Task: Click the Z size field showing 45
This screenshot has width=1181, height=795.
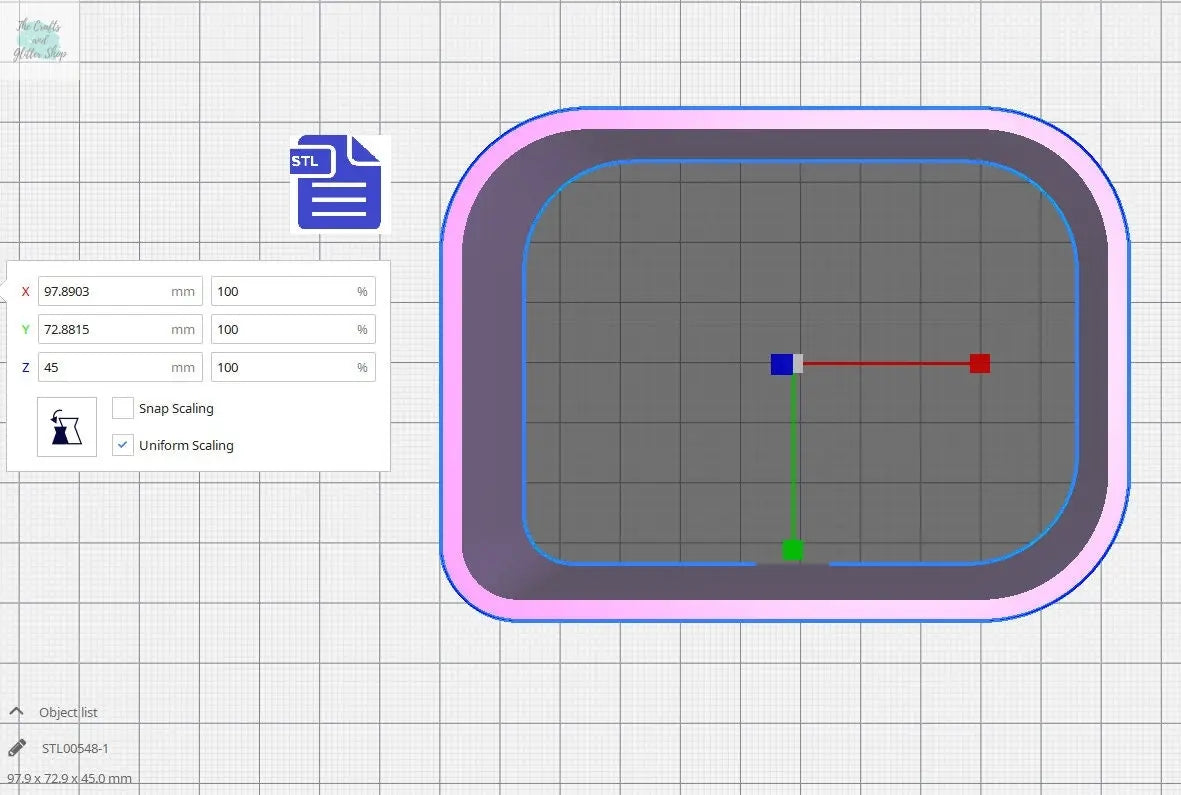Action: [x=104, y=367]
